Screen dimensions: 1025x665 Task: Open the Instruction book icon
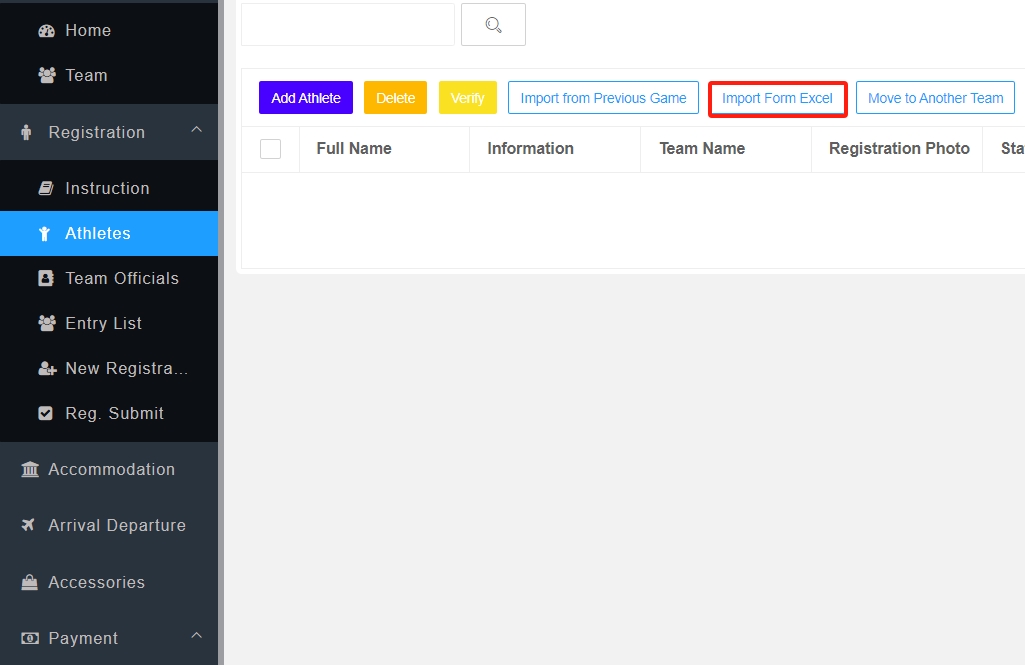46,187
